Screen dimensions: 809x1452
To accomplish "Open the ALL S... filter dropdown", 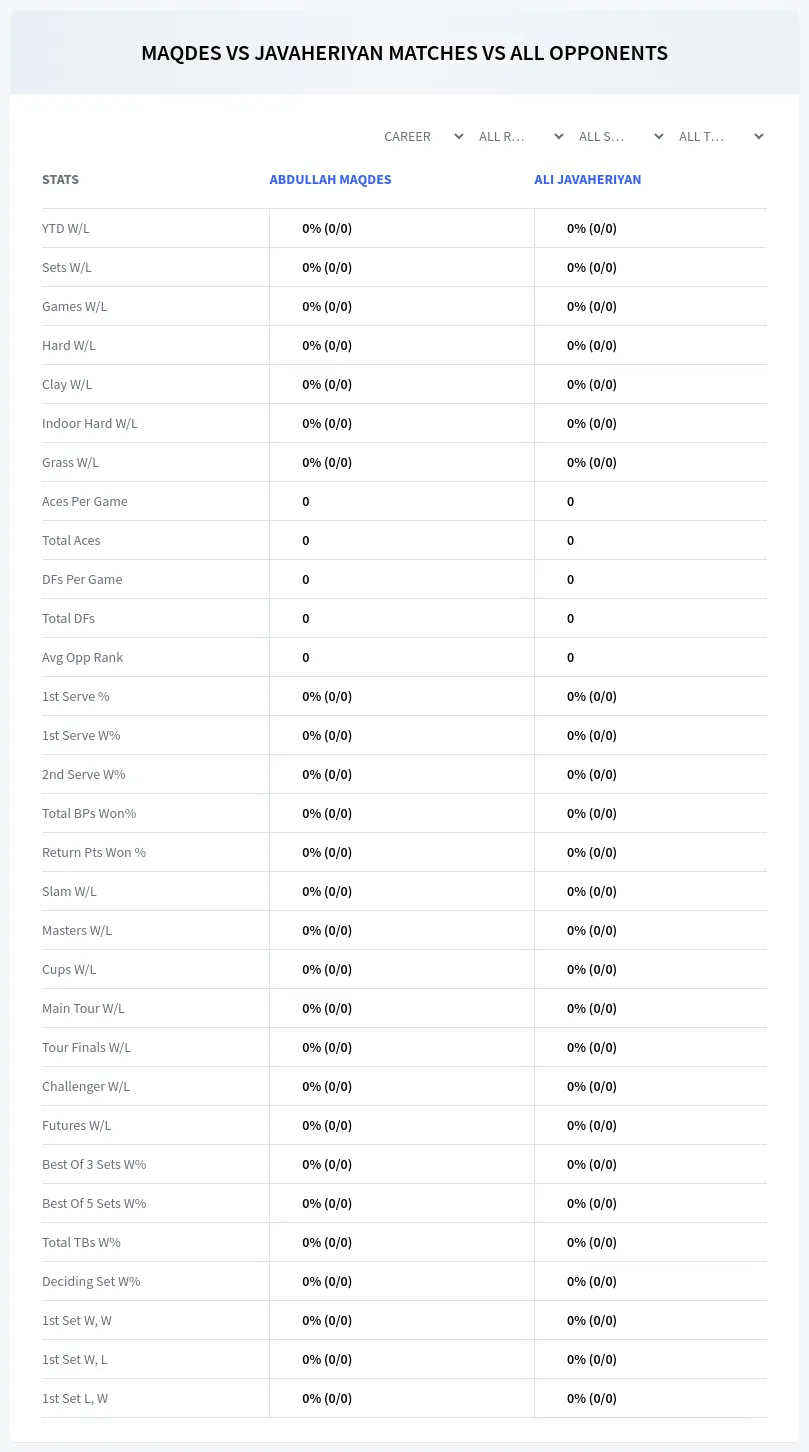I will [x=621, y=136].
